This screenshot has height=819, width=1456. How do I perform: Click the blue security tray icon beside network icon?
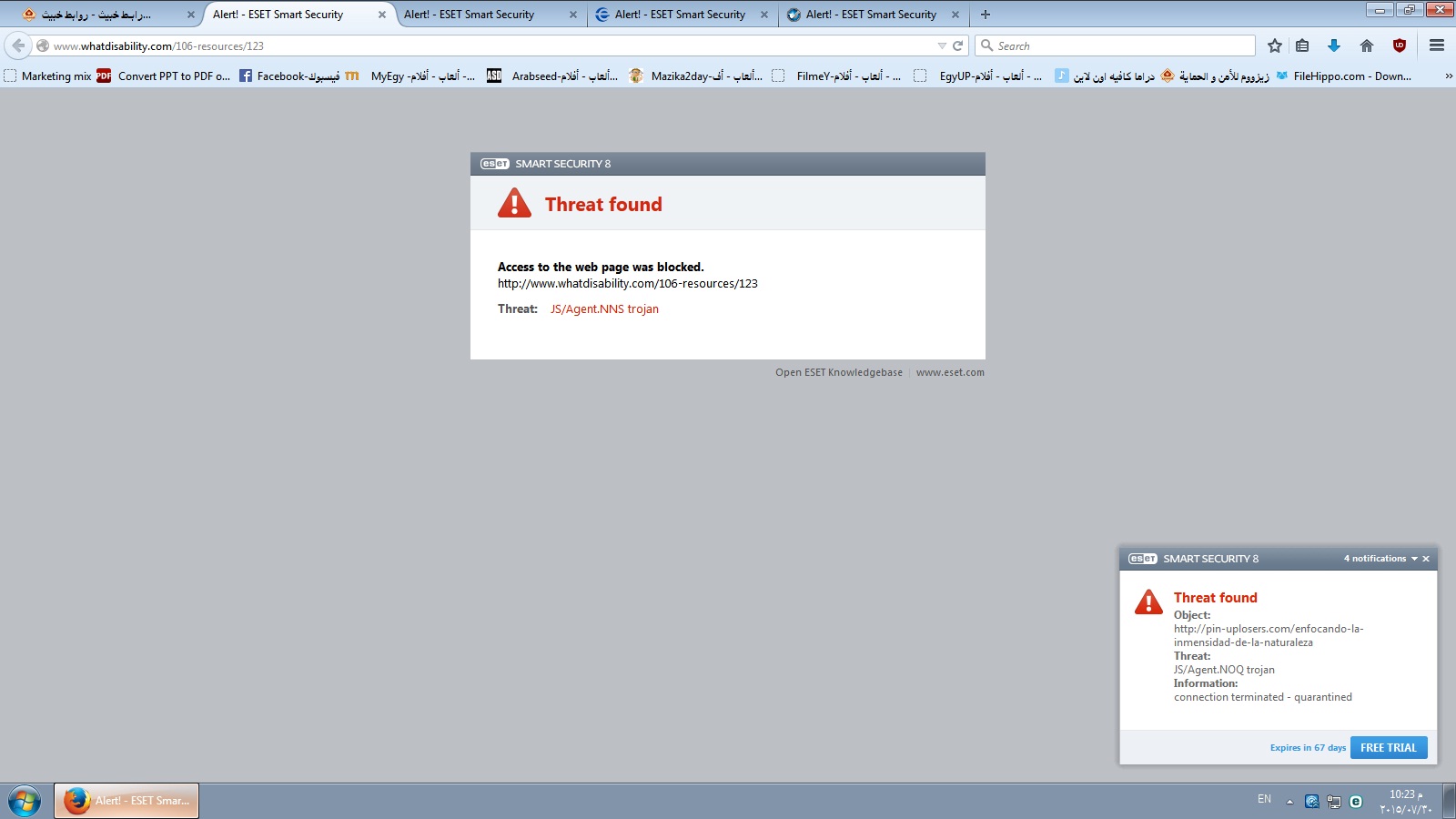[x=1311, y=802]
